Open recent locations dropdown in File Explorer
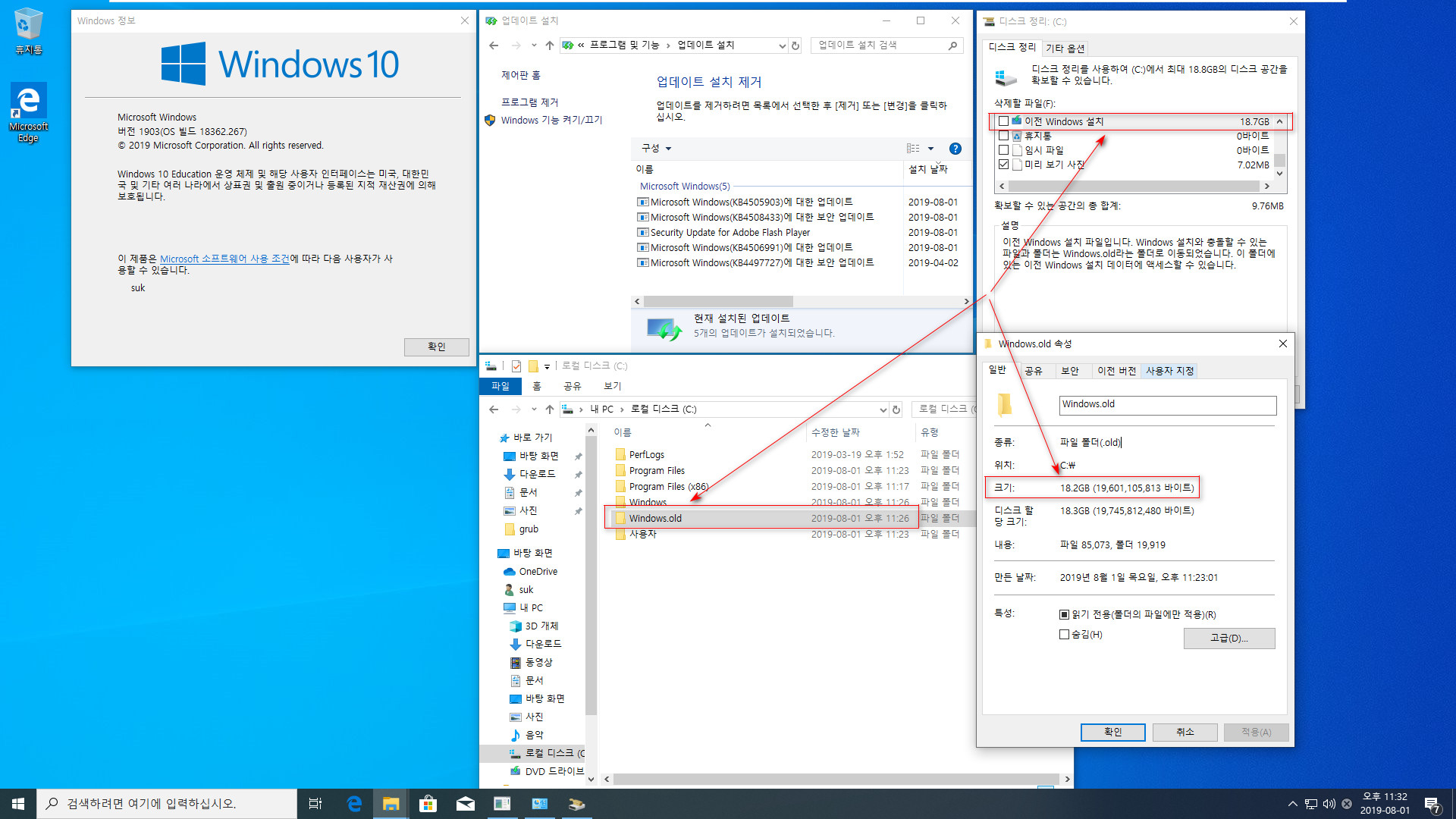The image size is (1456, 819). pyautogui.click(x=534, y=409)
